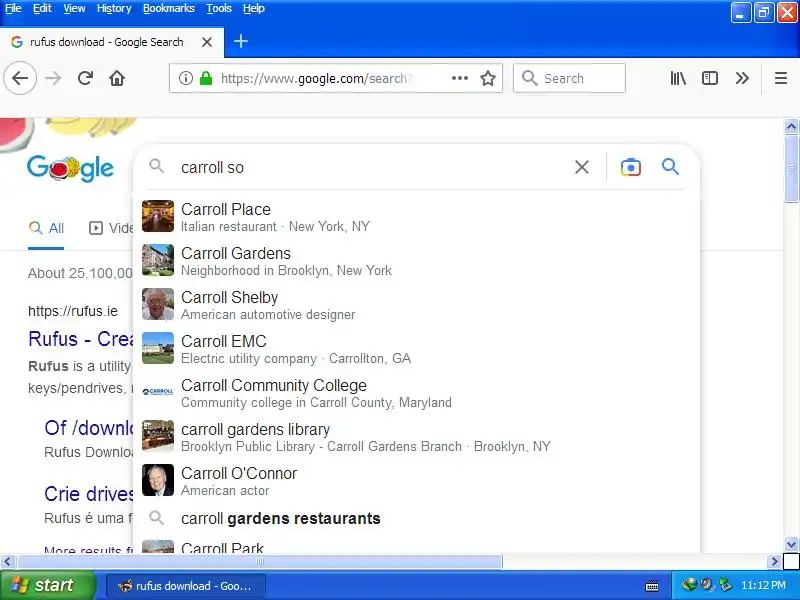Open a new tab with plus icon
Screen dimensions: 800x600
click(241, 41)
